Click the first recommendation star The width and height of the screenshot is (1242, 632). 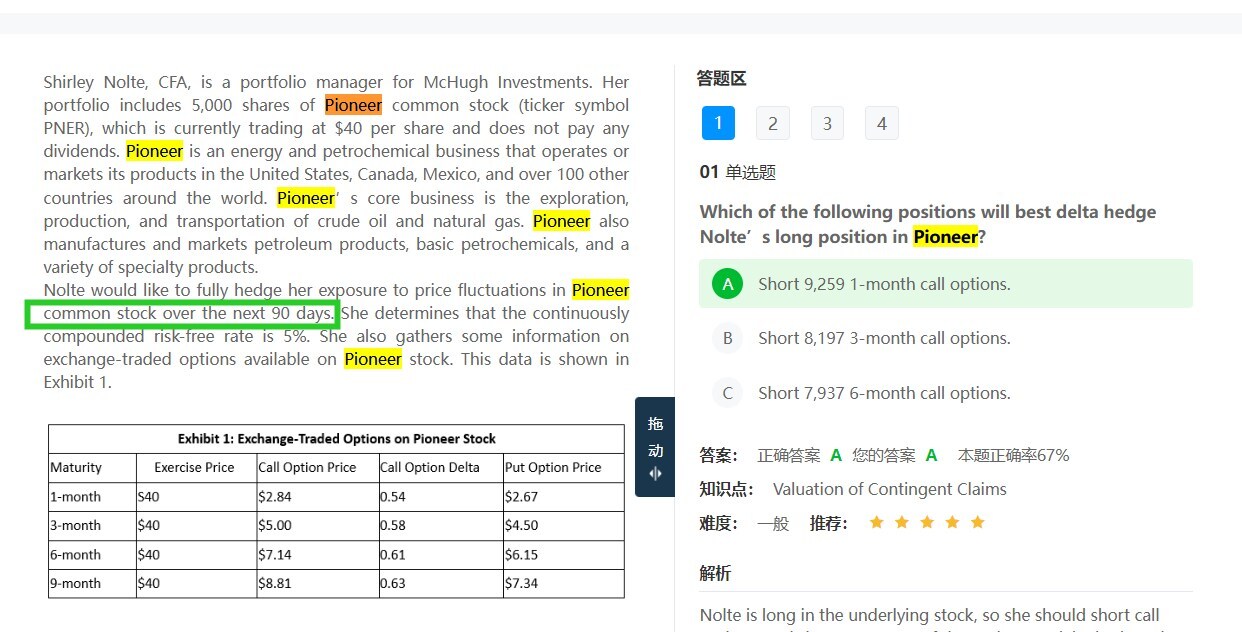point(876,522)
